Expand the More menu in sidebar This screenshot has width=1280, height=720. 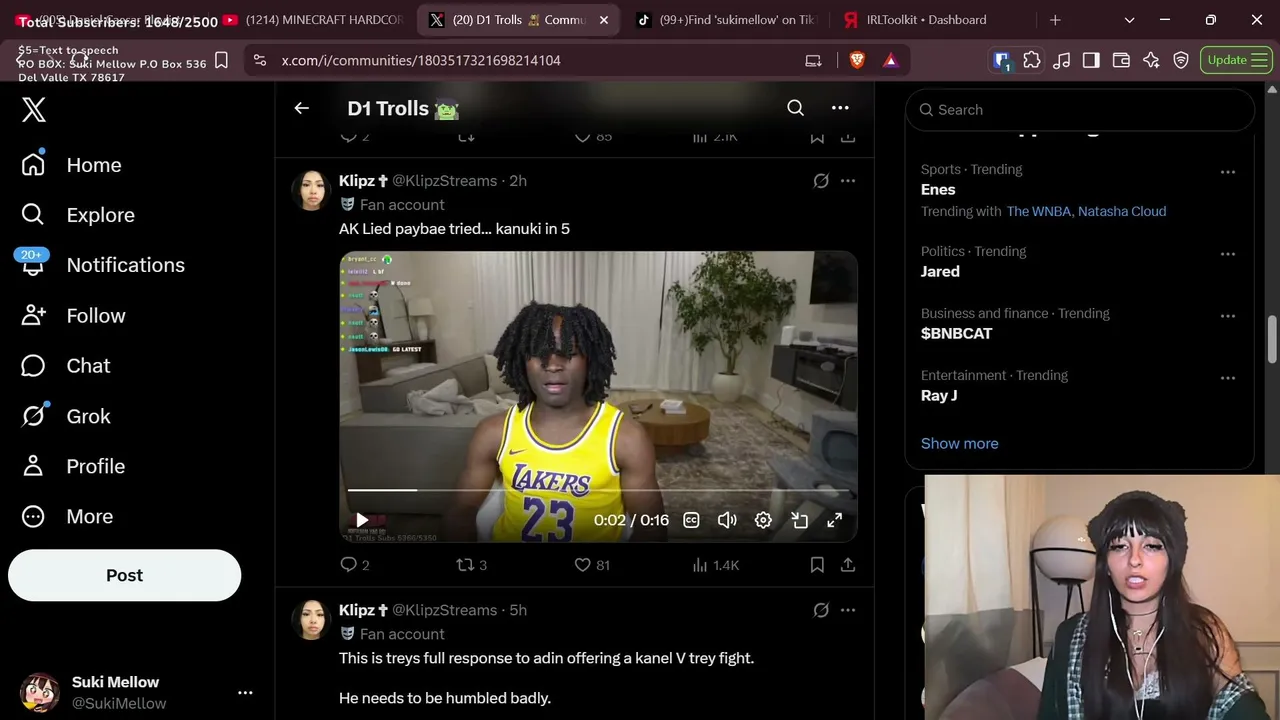(x=67, y=516)
